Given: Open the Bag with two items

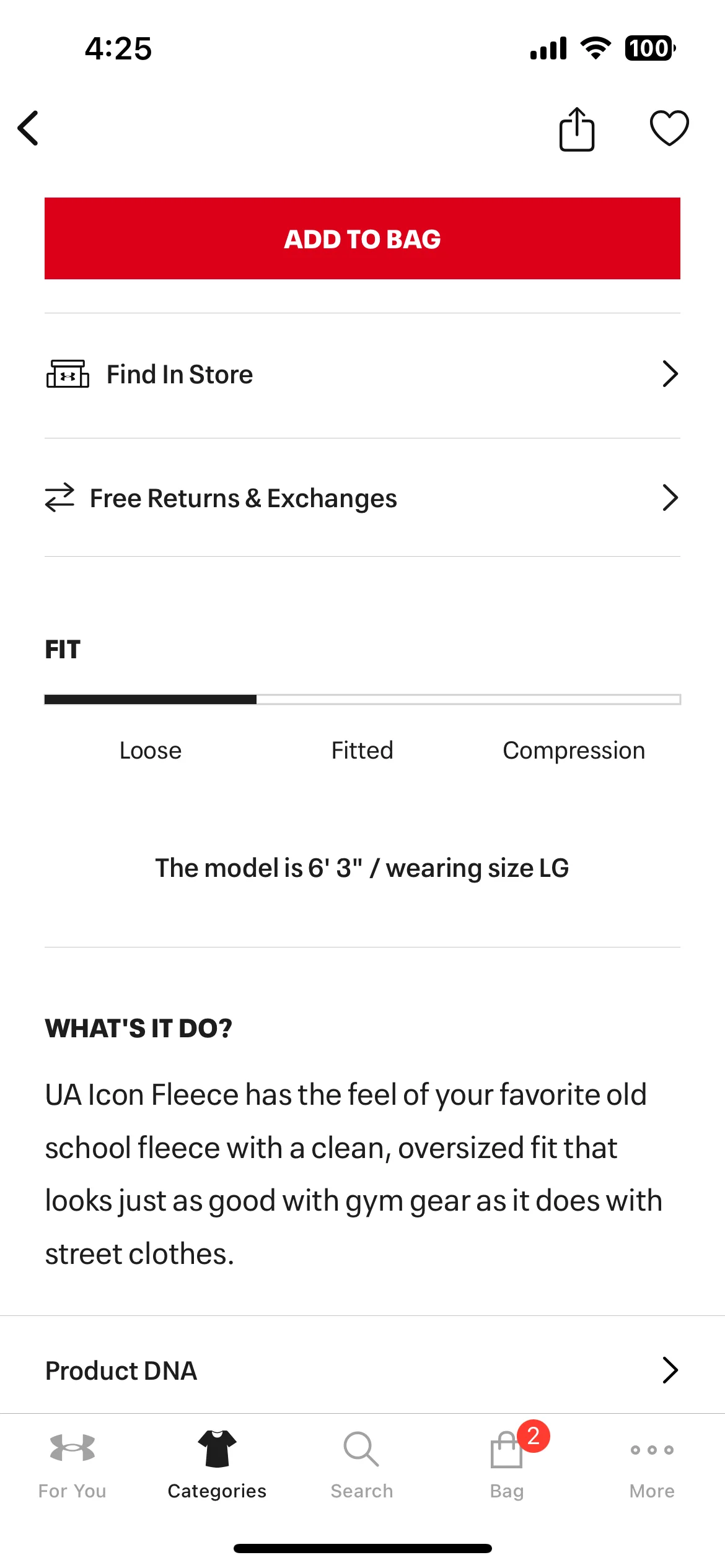Looking at the screenshot, I should 507,1465.
